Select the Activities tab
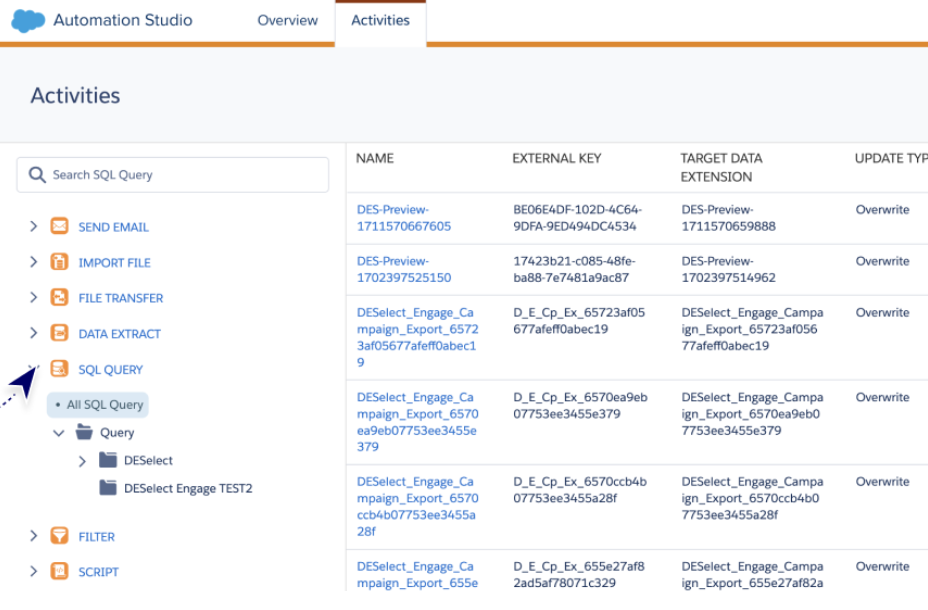The image size is (928, 610). [380, 21]
